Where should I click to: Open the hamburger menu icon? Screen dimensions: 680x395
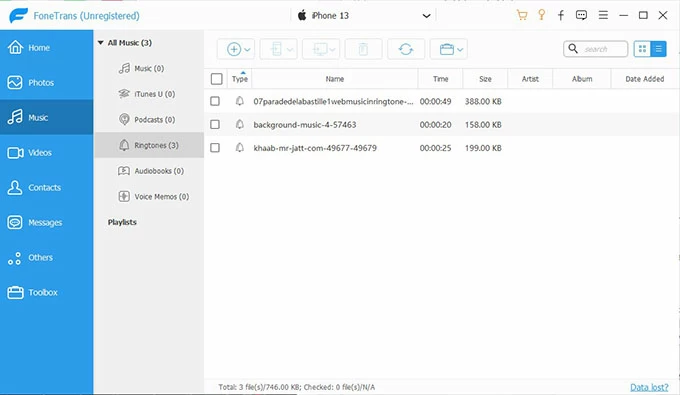click(603, 15)
